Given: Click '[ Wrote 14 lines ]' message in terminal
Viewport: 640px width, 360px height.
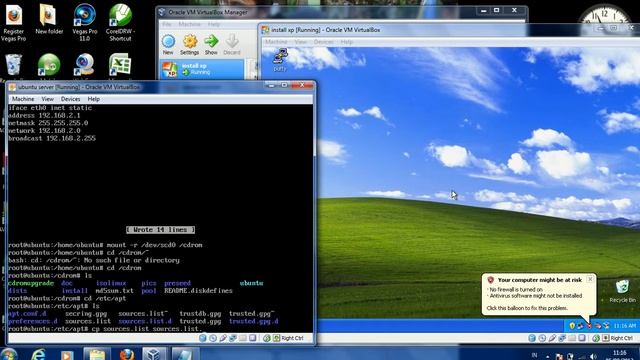Looking at the screenshot, I should coord(160,230).
